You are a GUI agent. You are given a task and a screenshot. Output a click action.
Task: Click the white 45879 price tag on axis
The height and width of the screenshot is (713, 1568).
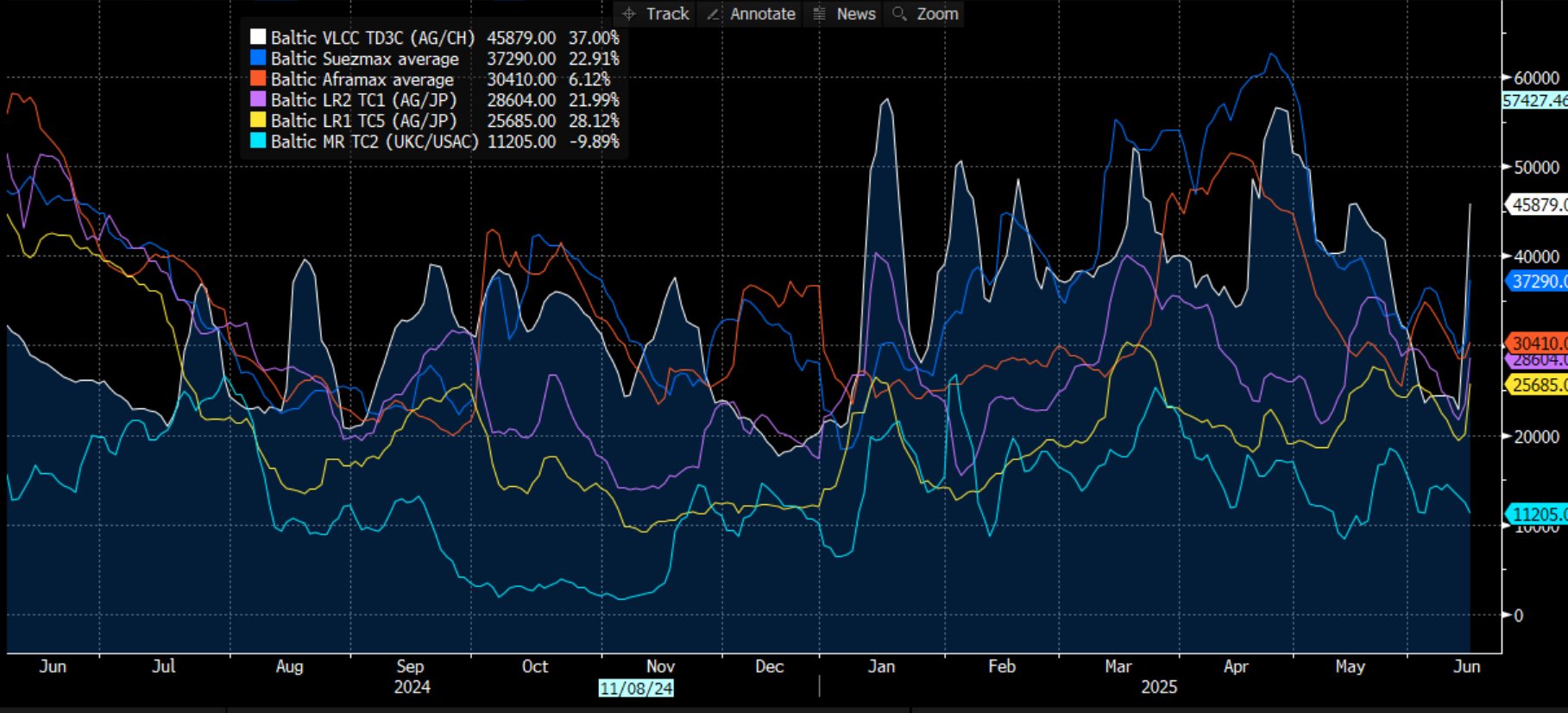point(1537,205)
